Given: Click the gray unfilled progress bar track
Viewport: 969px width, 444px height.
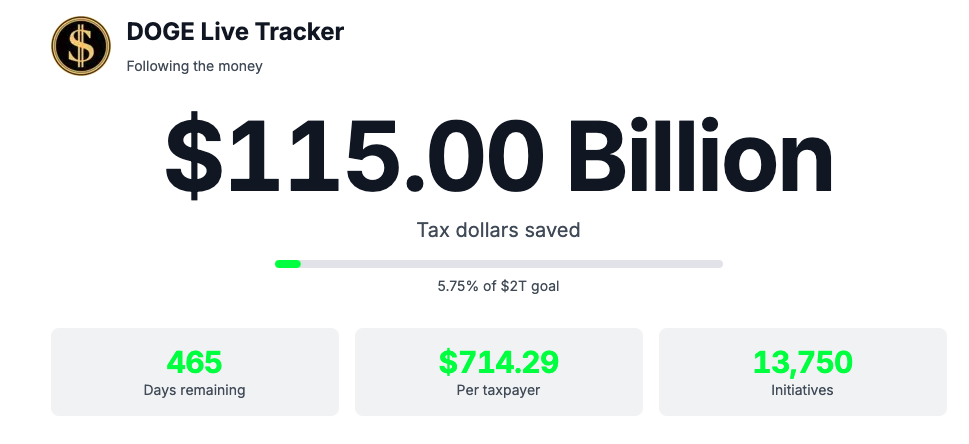Looking at the screenshot, I should point(512,264).
